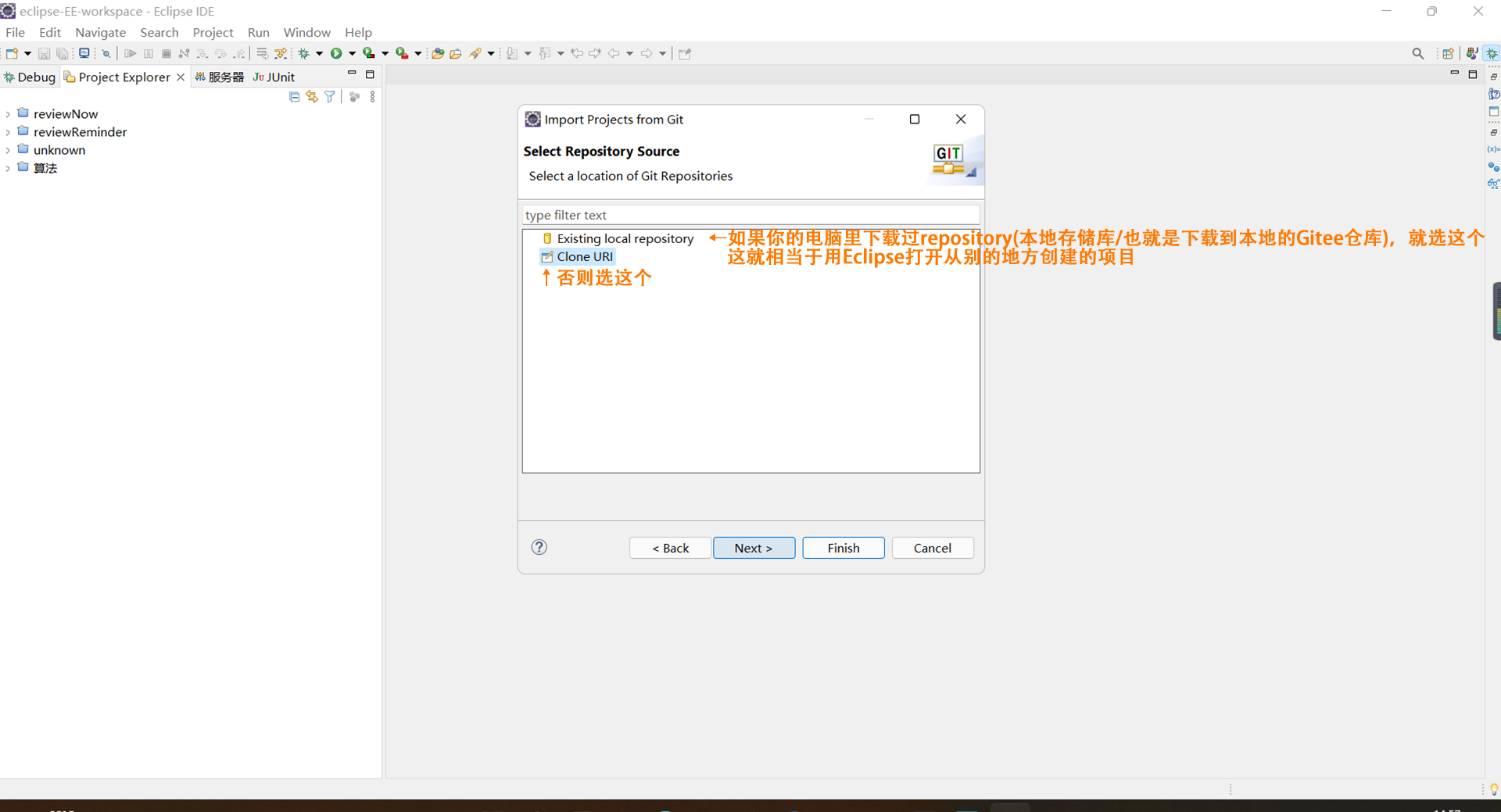Collapse All in Project Explorer
Viewport: 1501px width, 812px height.
tap(294, 96)
